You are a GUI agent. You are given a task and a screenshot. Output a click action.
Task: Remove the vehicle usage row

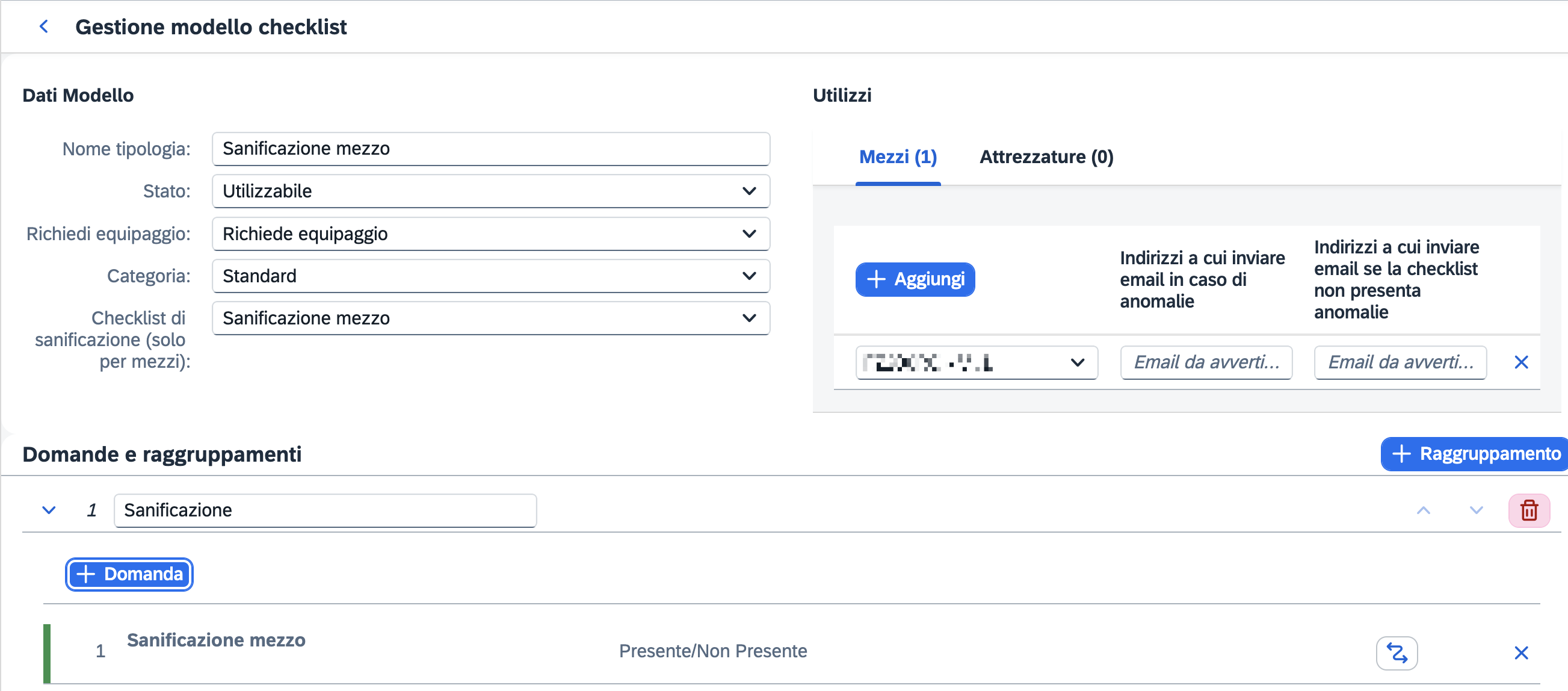(1520, 362)
